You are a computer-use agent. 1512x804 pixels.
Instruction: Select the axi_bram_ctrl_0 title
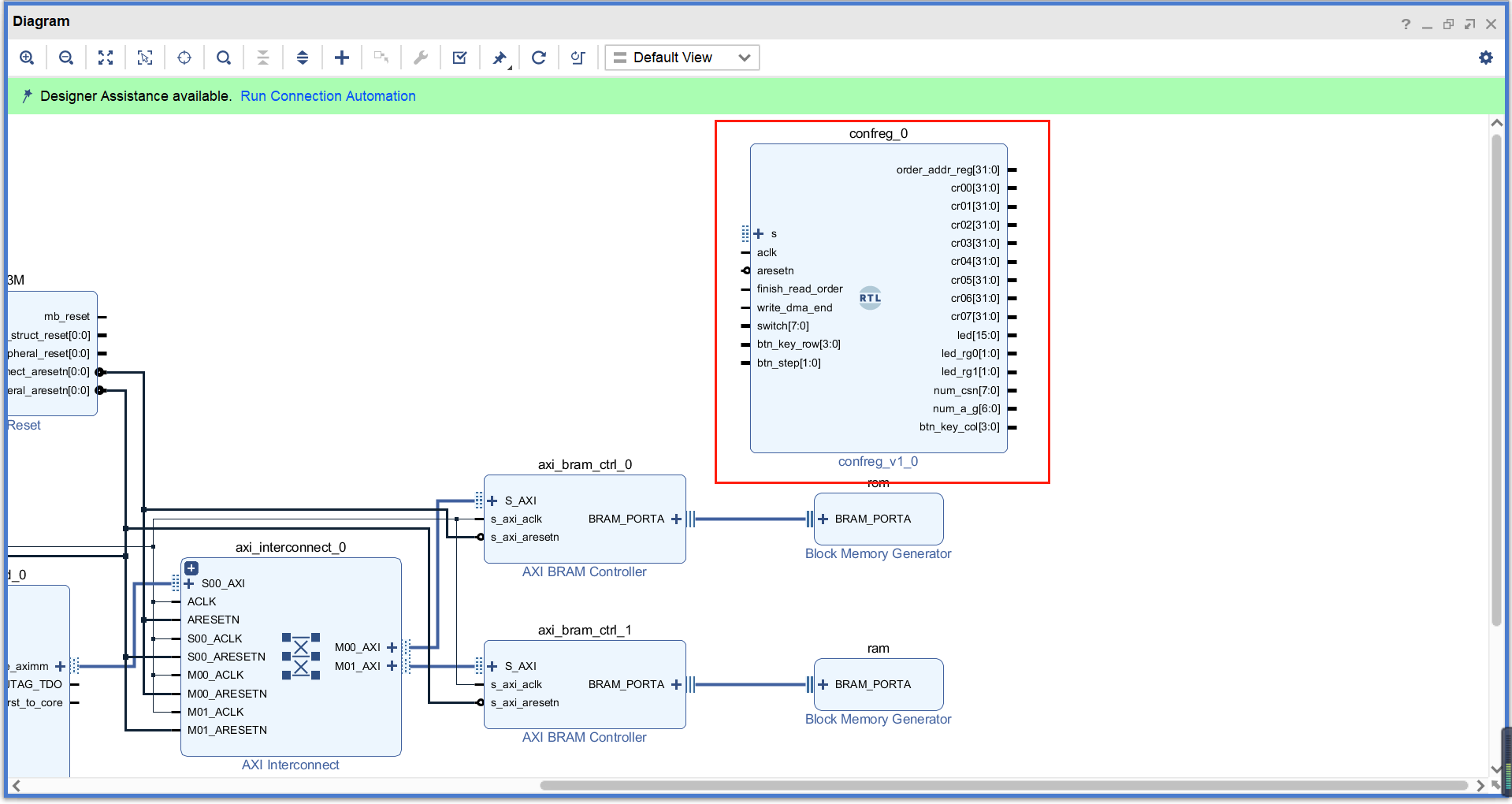585,464
